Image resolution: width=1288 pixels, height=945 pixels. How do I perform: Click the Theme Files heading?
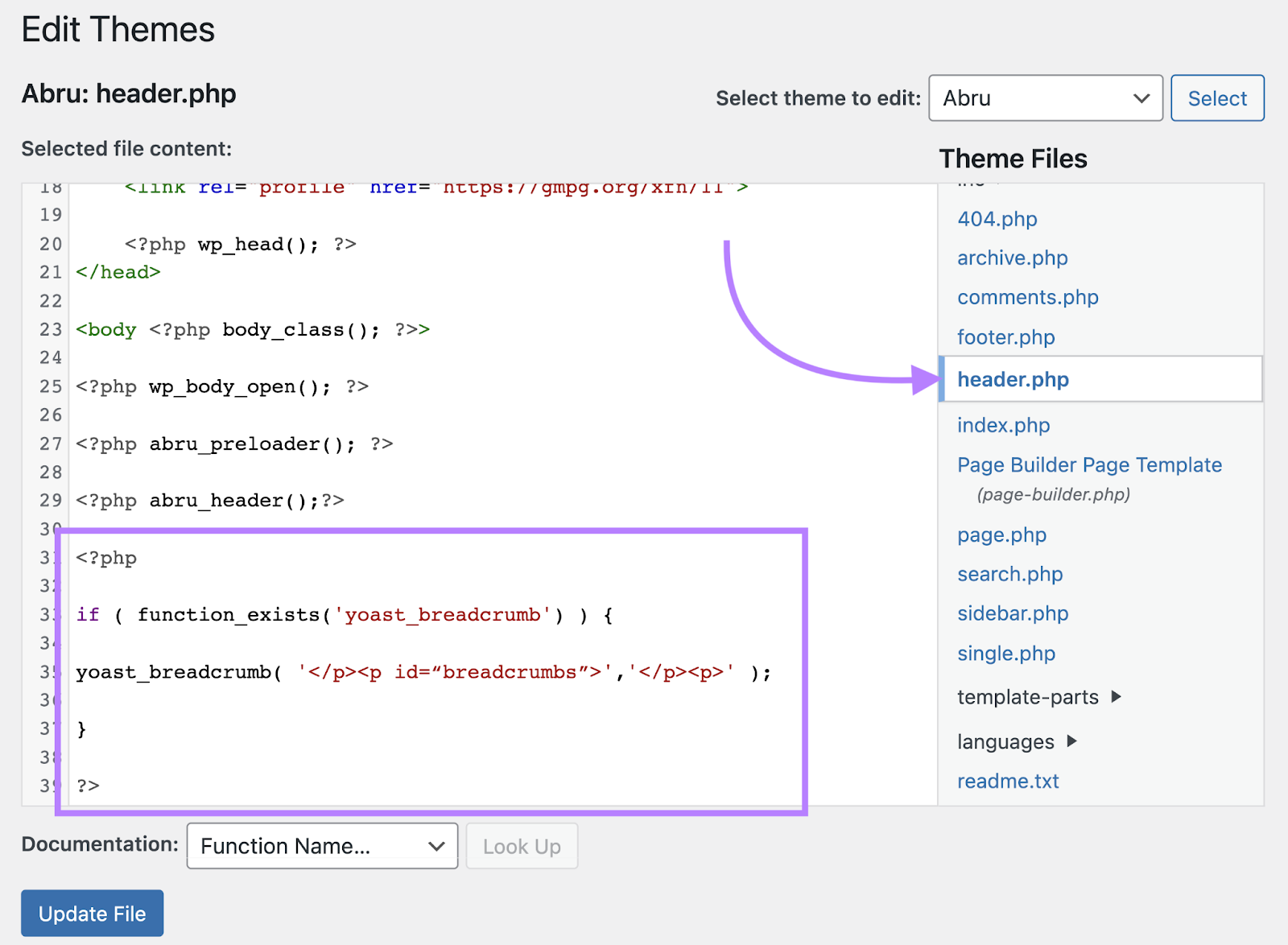1013,159
